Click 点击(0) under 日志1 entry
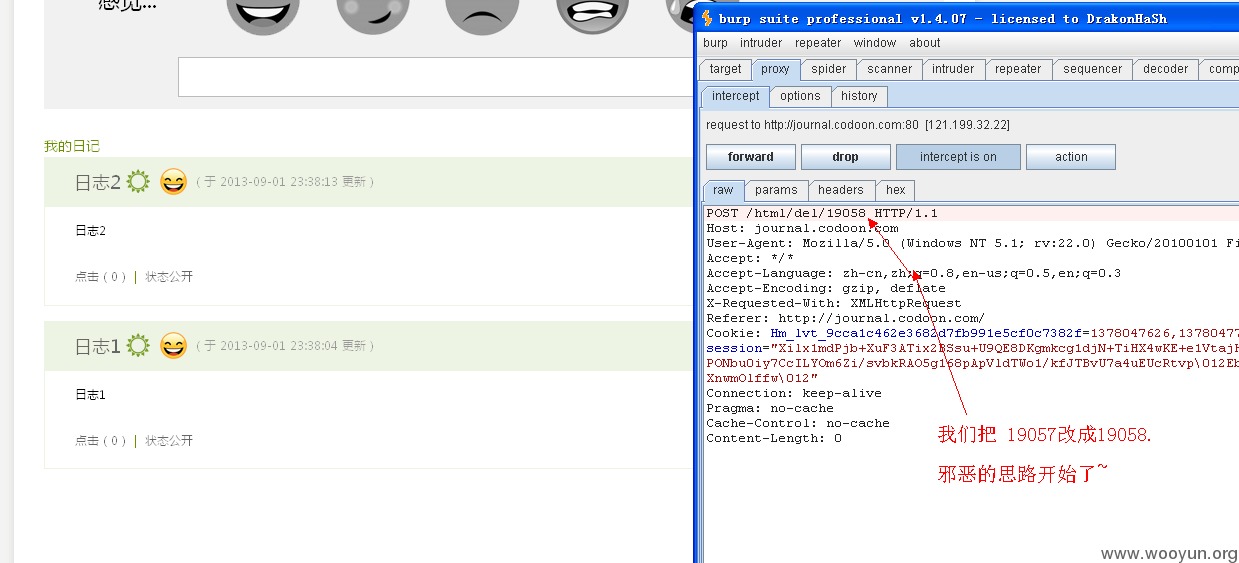1239x563 pixels. (x=101, y=441)
